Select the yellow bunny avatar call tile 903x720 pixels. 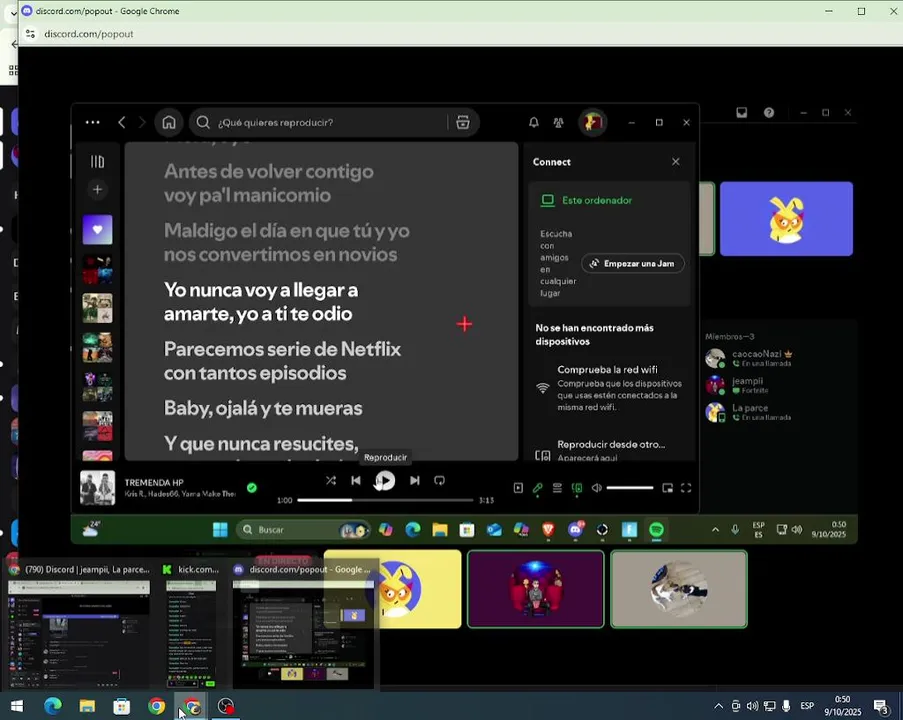(x=393, y=589)
